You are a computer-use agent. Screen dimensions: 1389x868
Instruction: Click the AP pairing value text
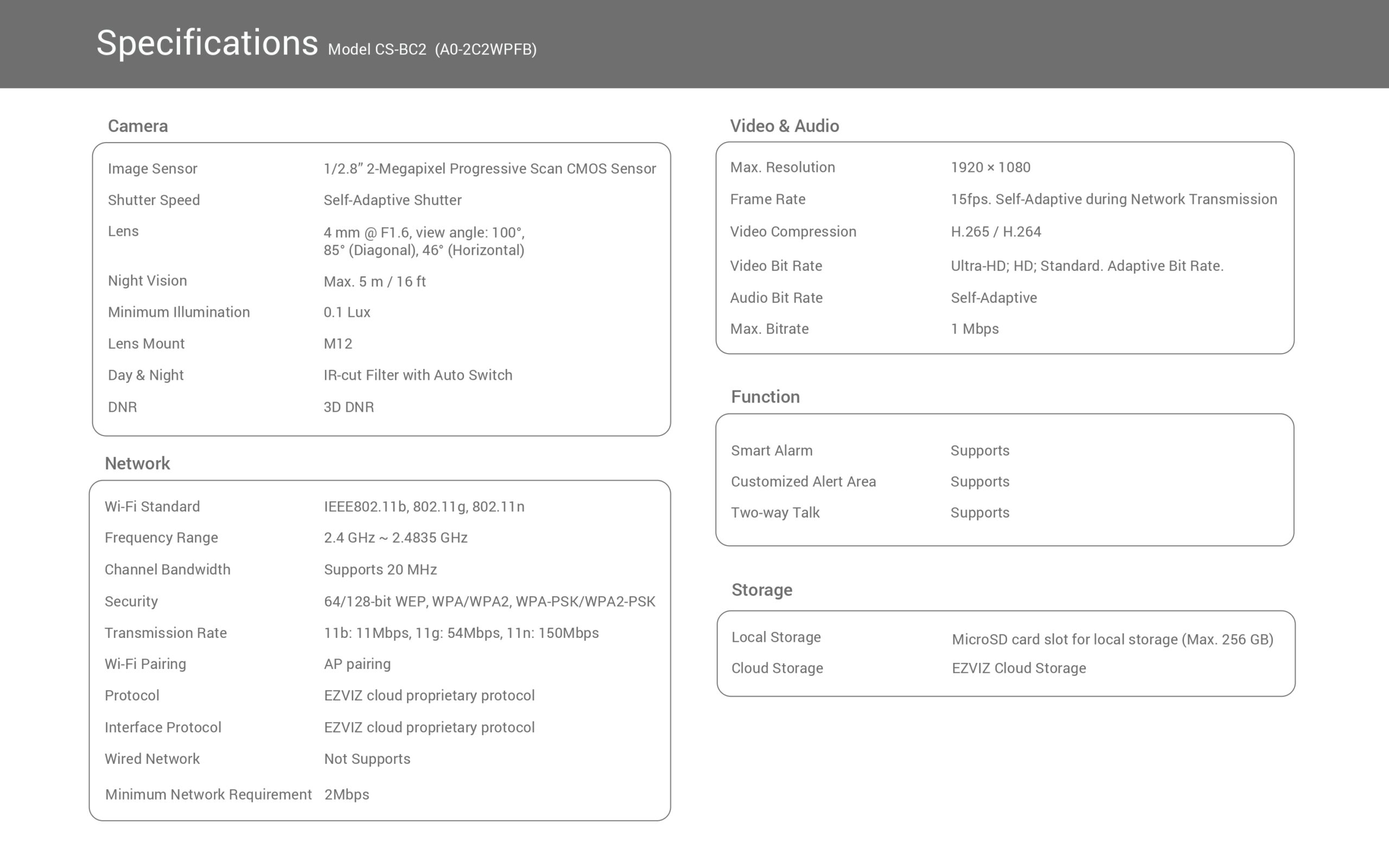tap(357, 663)
